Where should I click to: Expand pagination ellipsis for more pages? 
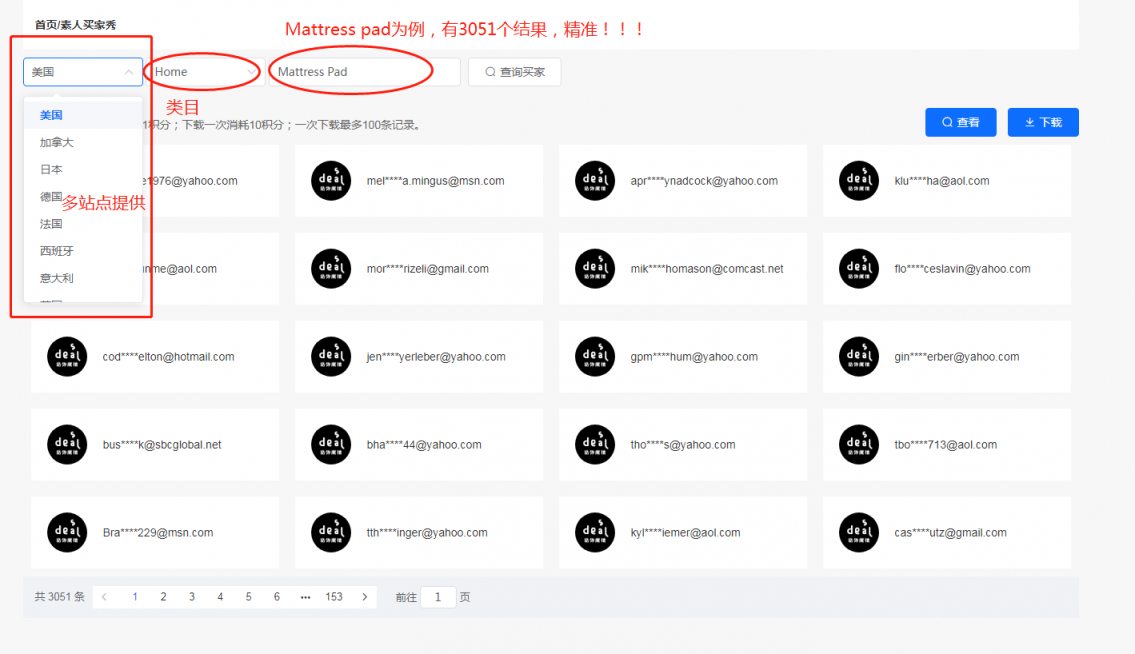[305, 597]
